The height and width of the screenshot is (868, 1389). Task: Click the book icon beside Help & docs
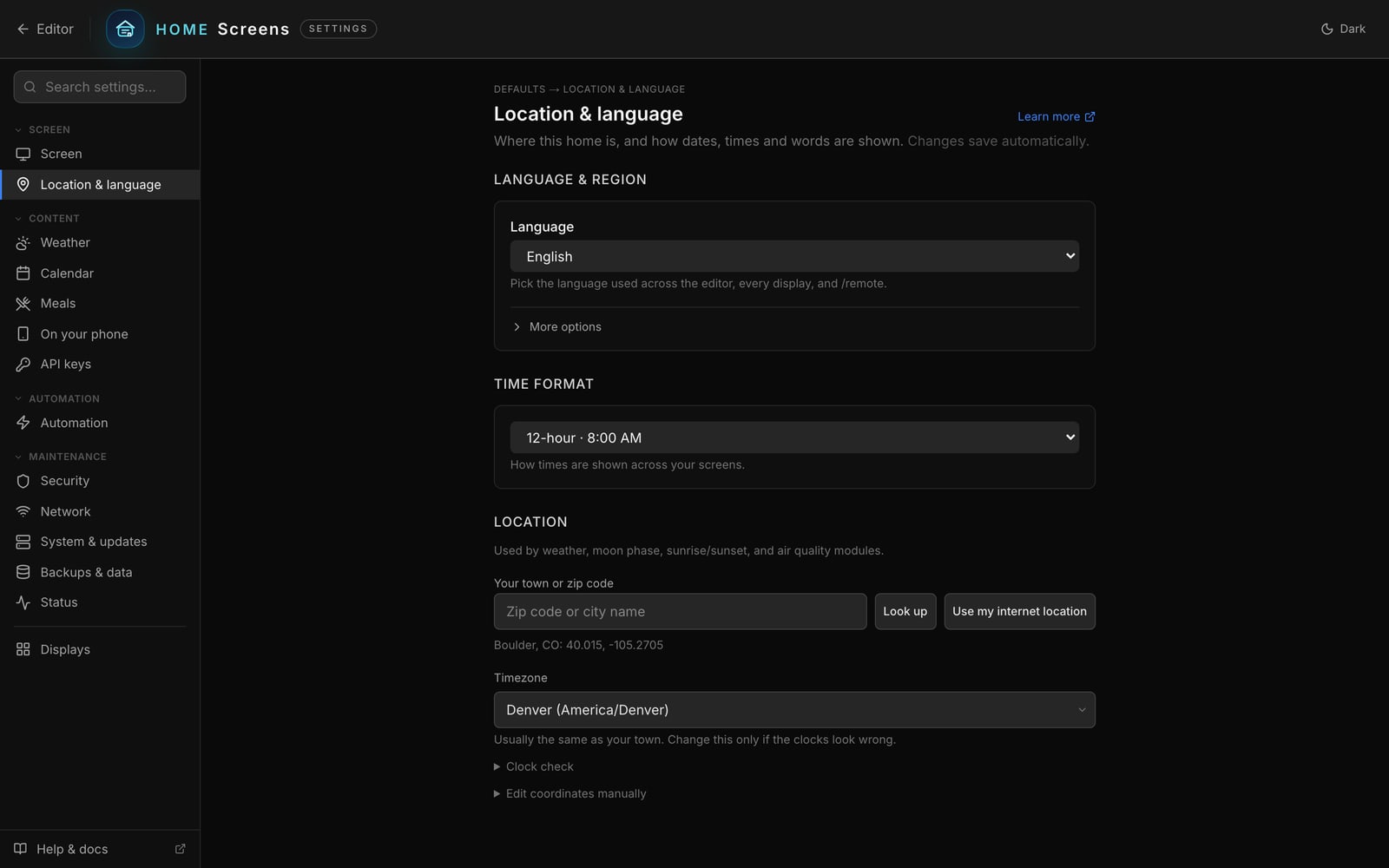click(20, 849)
